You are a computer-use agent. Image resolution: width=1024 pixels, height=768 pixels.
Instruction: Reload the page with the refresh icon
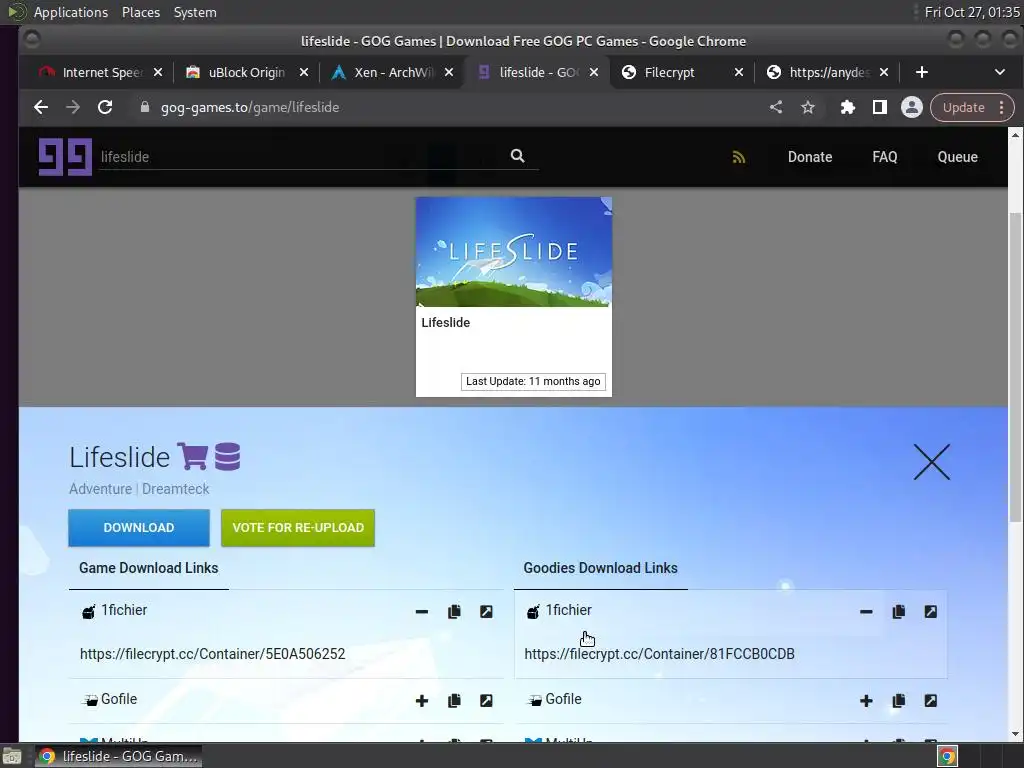pos(104,107)
